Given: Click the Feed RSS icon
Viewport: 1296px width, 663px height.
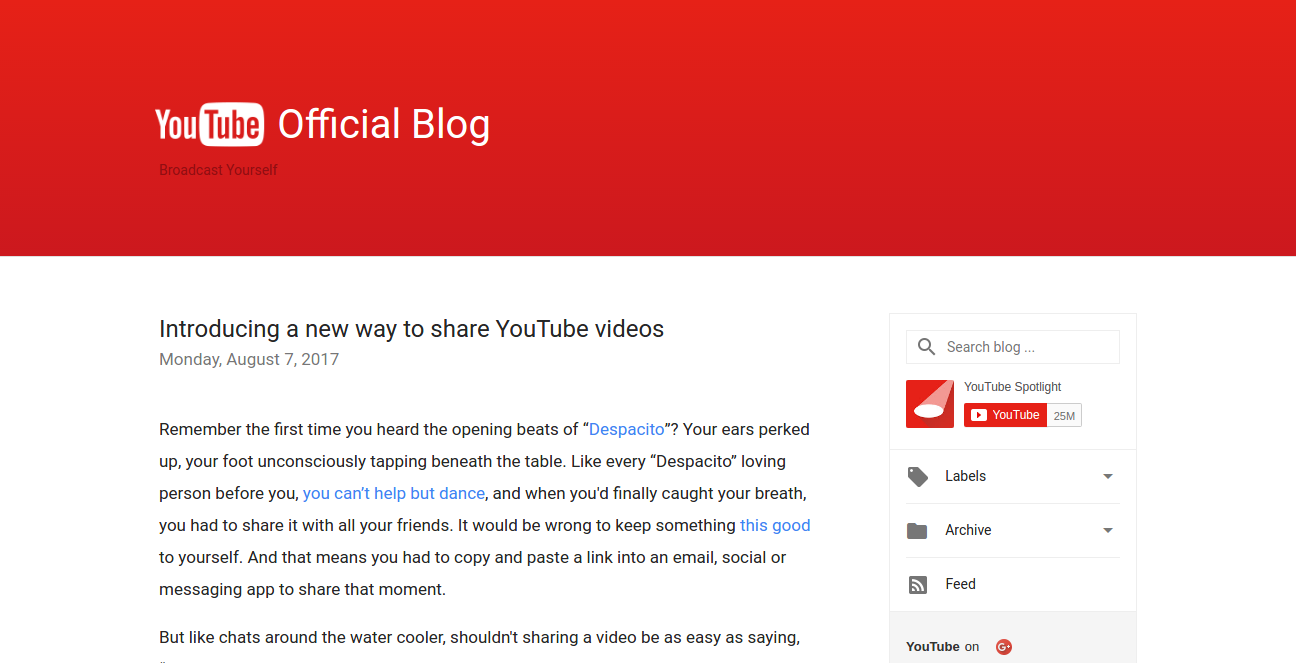Looking at the screenshot, I should 917,585.
